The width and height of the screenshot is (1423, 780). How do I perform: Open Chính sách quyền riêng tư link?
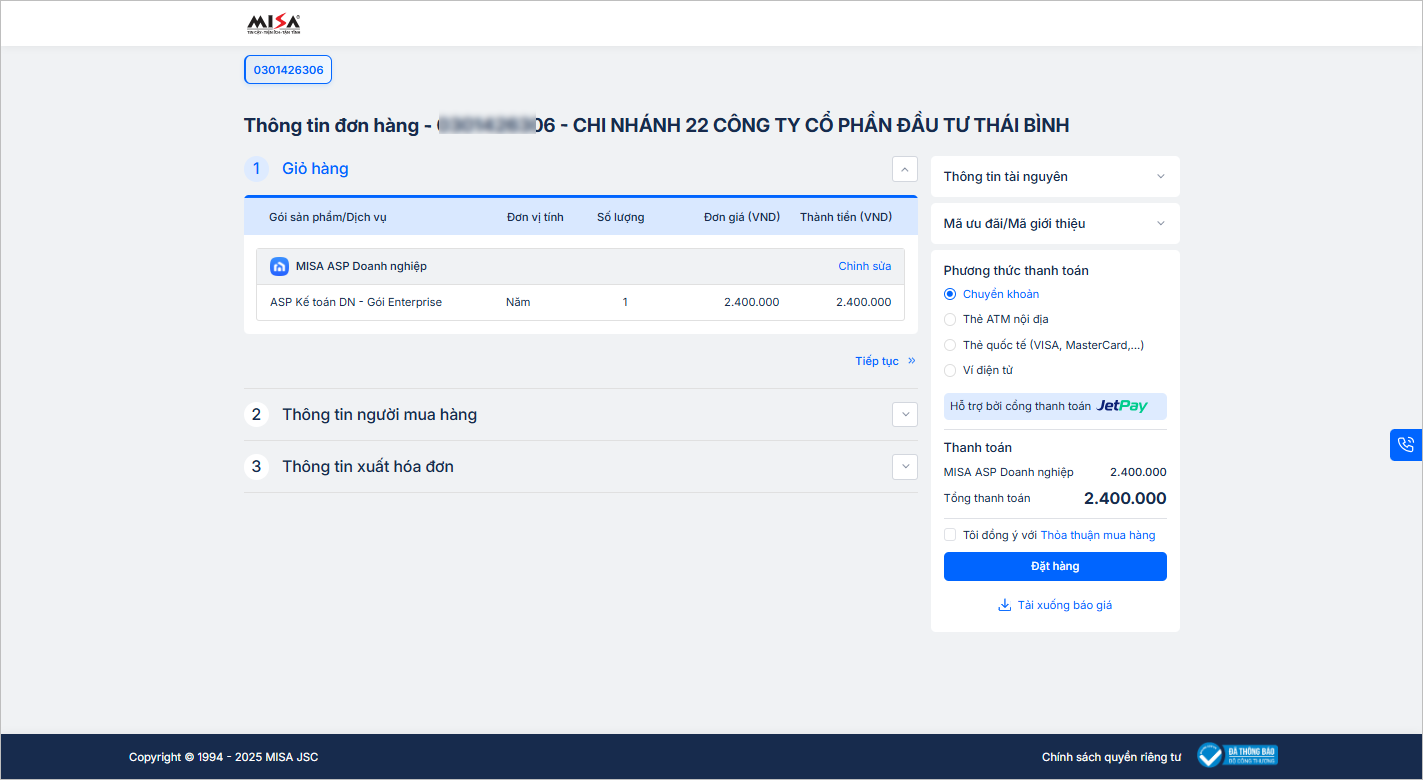[1111, 757]
